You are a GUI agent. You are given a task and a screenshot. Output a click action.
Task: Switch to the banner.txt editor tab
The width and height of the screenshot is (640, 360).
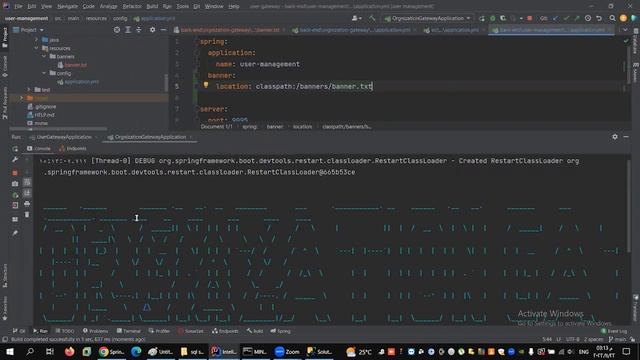pos(230,30)
